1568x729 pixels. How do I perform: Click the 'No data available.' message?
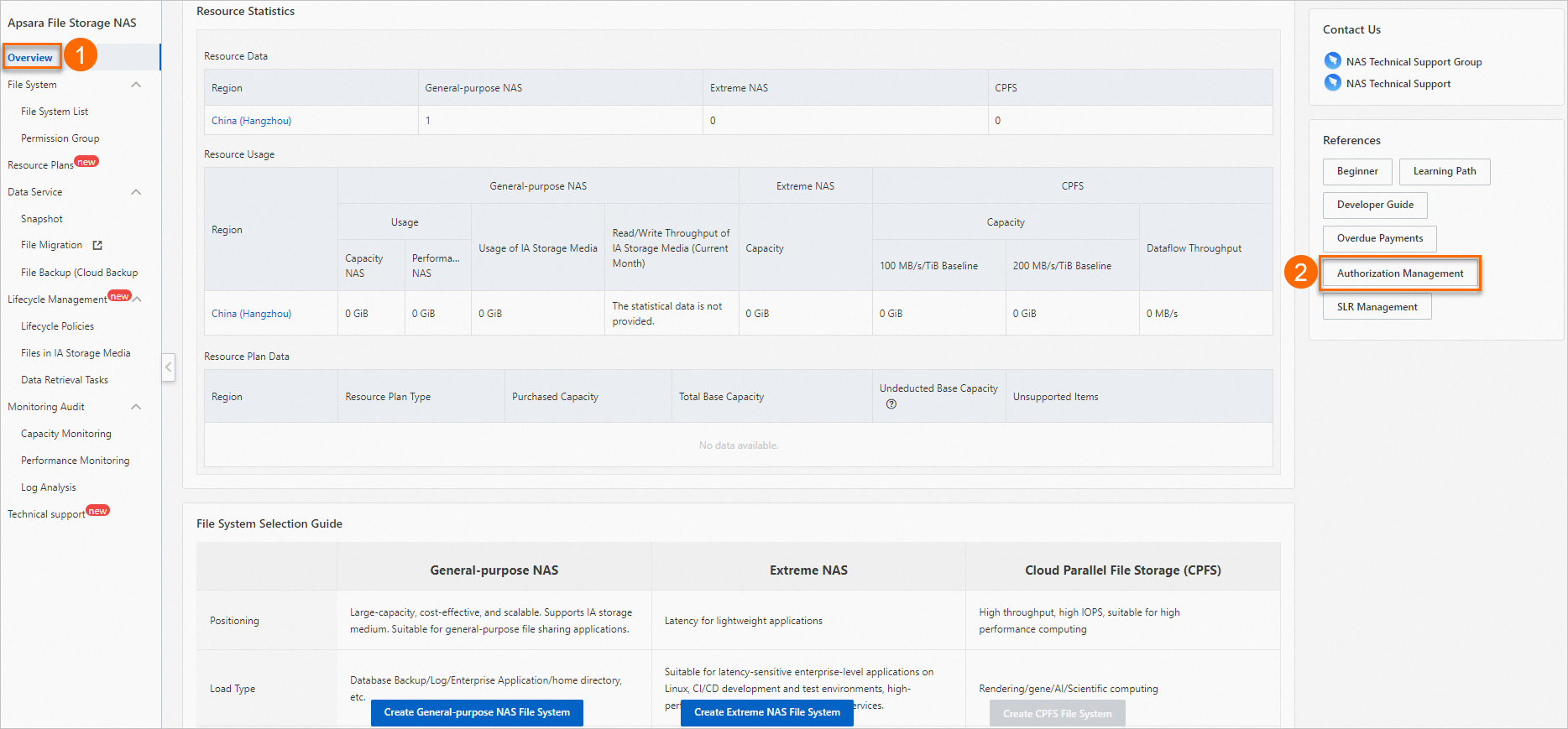tap(739, 445)
